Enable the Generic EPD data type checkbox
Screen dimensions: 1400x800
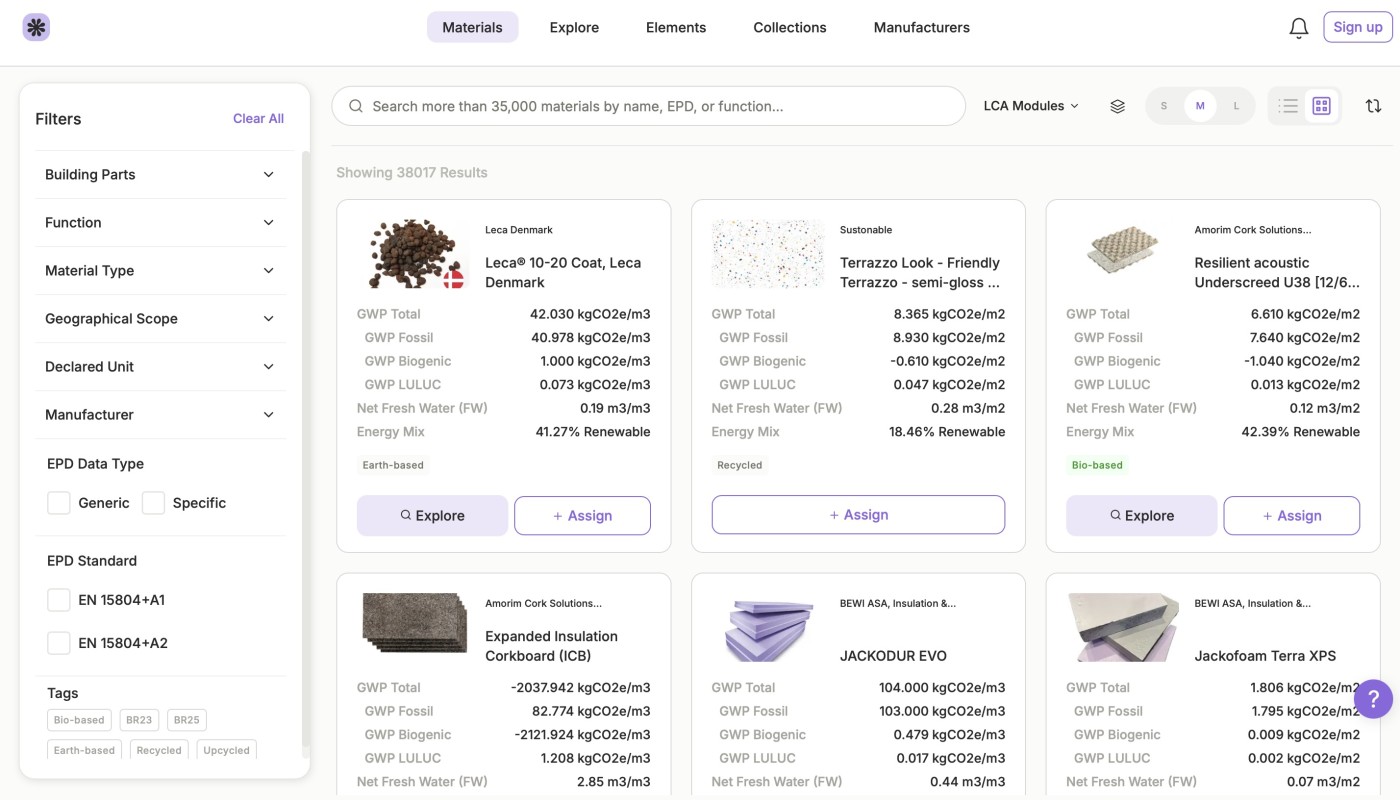coord(59,503)
